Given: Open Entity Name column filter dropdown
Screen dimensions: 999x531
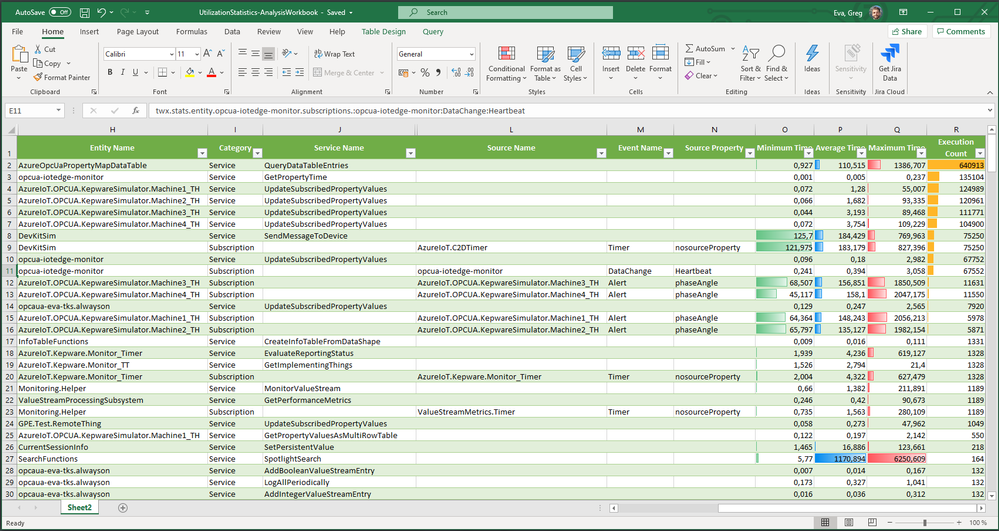Looking at the screenshot, I should (202, 154).
